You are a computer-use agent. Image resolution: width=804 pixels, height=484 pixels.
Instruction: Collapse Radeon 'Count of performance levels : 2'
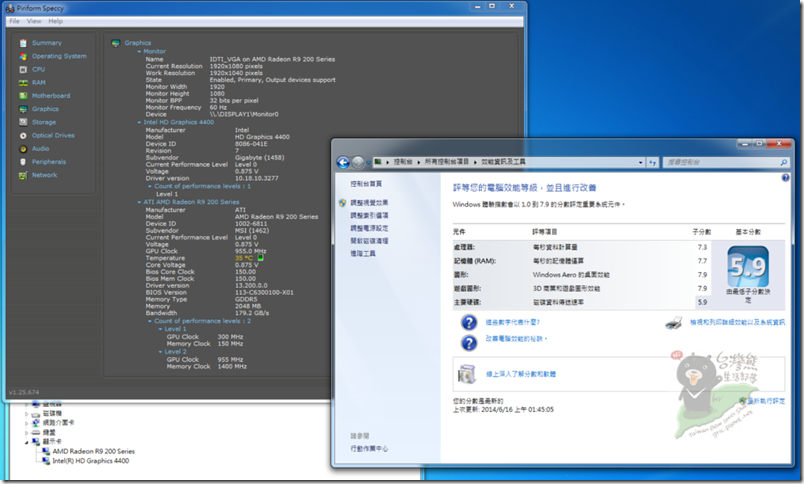(150, 321)
